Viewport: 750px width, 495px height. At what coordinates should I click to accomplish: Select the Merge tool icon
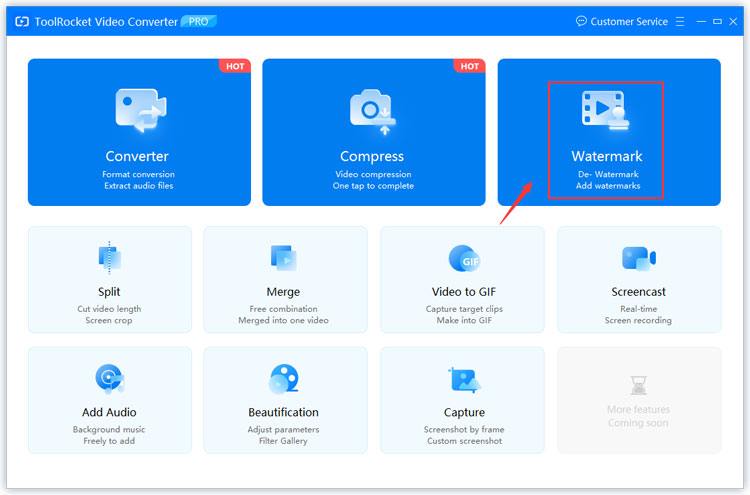click(x=283, y=258)
